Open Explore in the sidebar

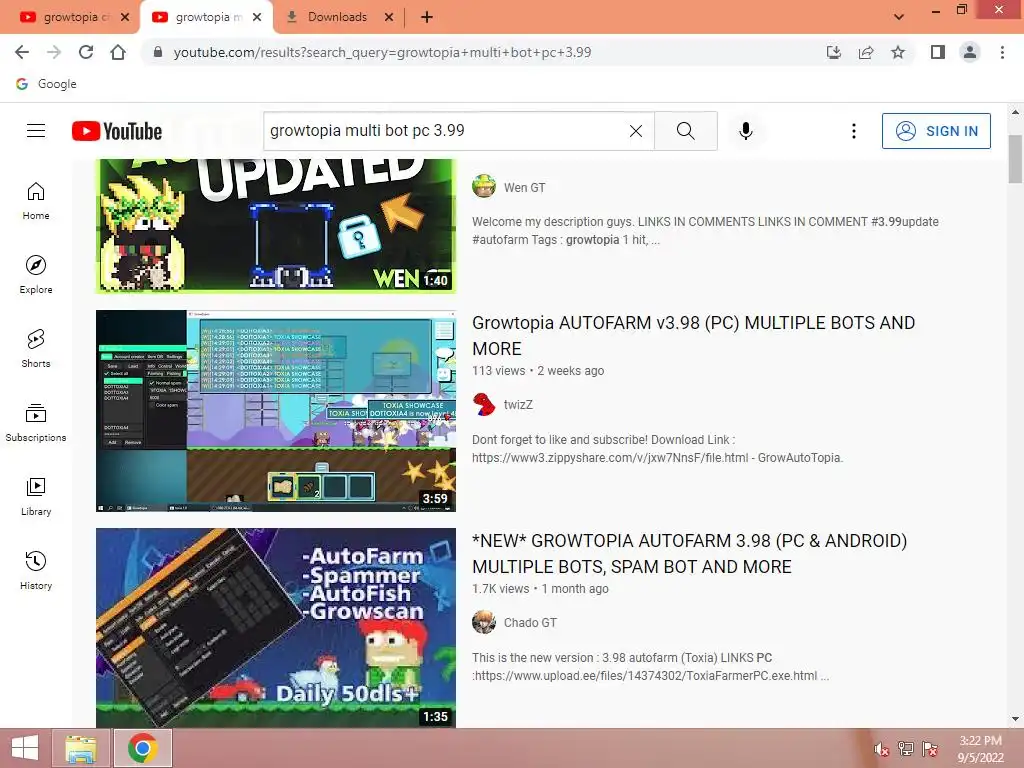[x=36, y=275]
